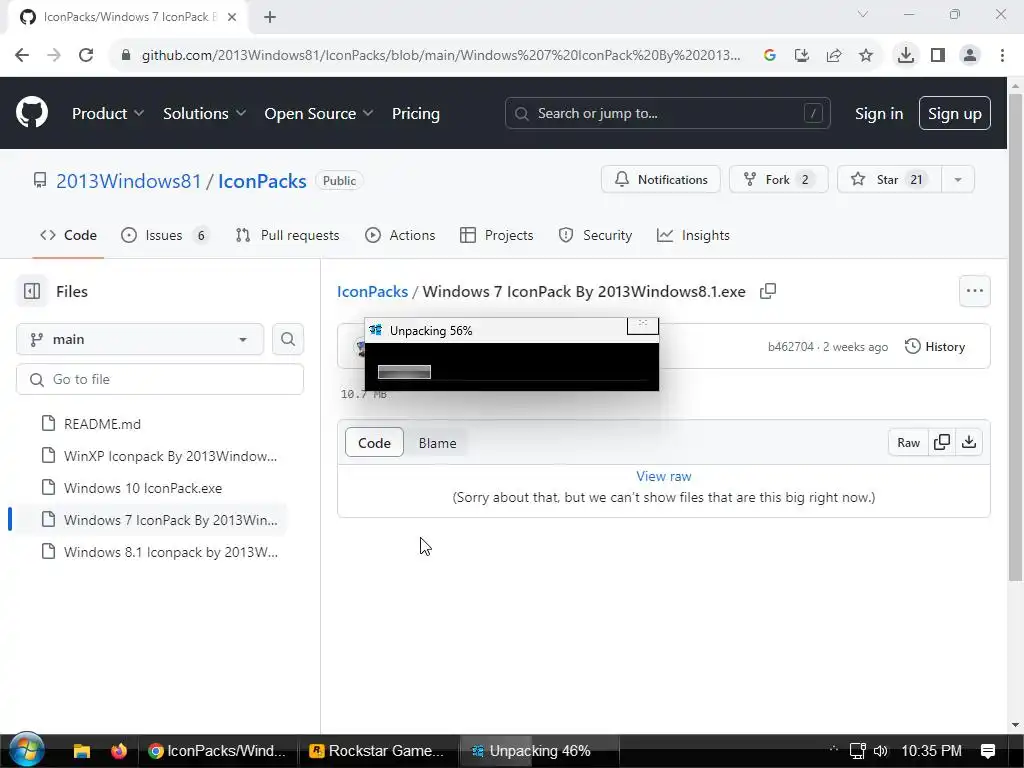Open the Chrome profile avatar

(x=970, y=56)
